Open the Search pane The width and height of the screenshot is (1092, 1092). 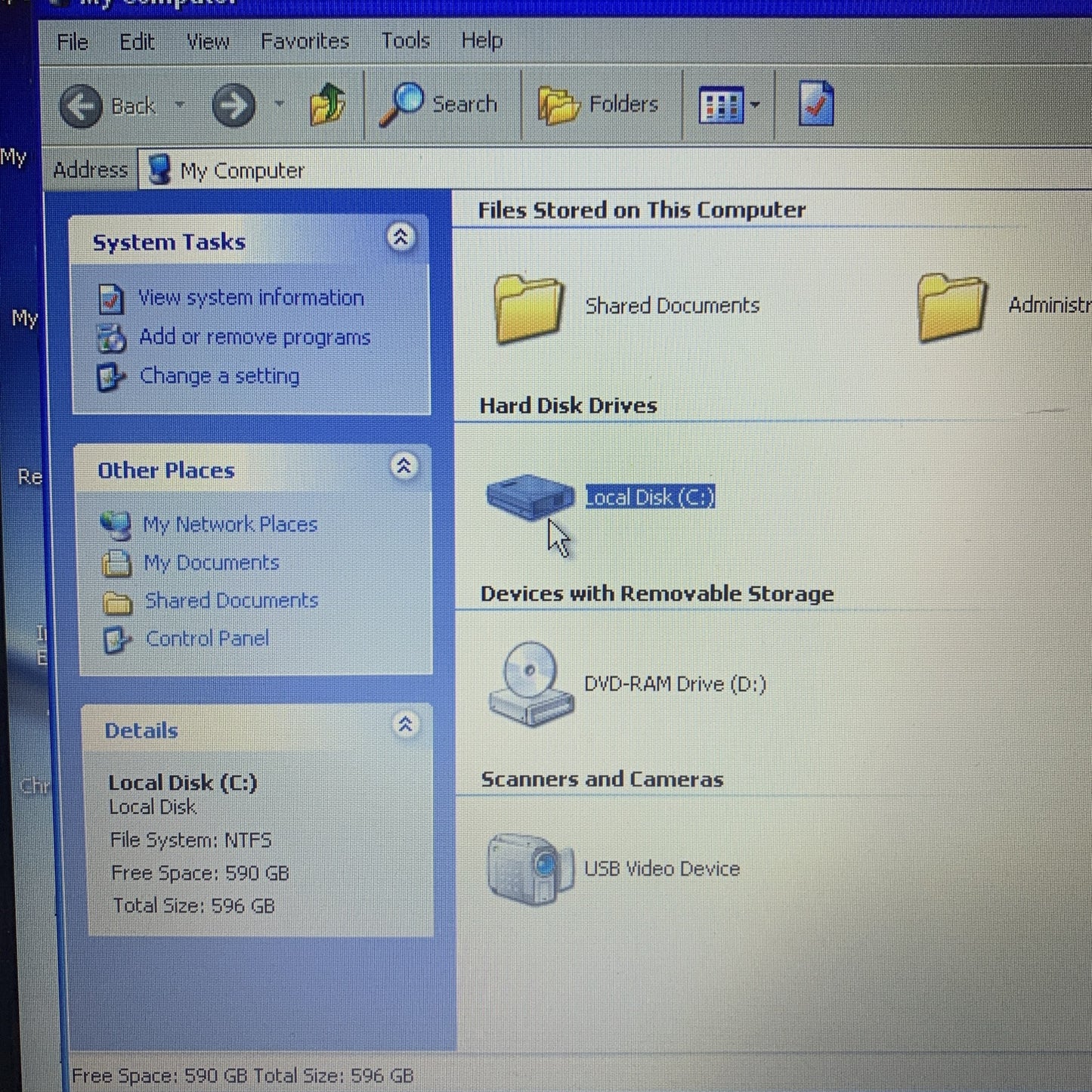pos(439,104)
